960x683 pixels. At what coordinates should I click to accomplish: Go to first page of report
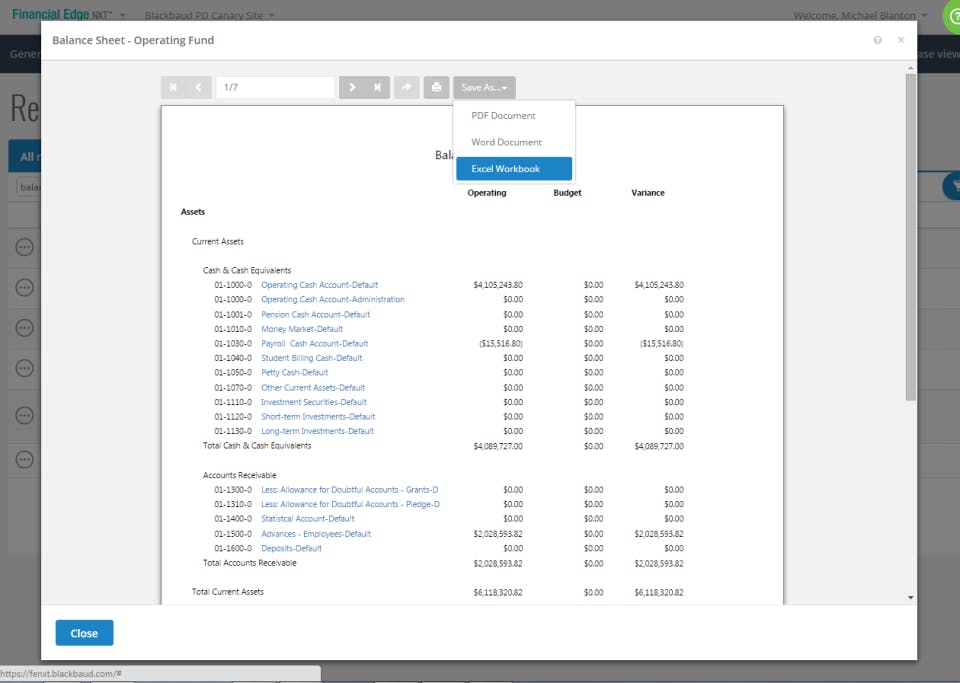[x=173, y=88]
